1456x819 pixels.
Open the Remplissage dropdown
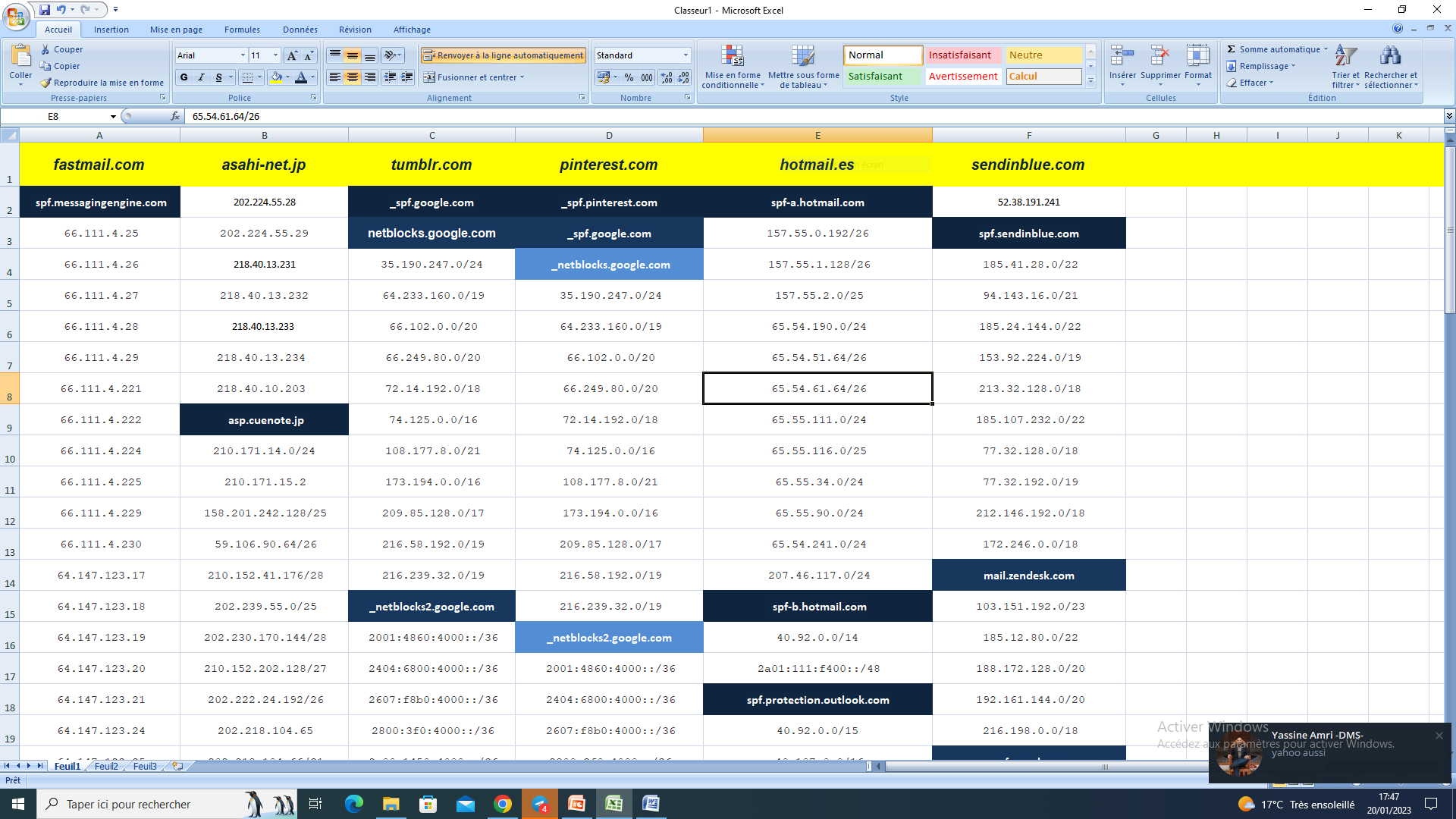coord(1261,66)
